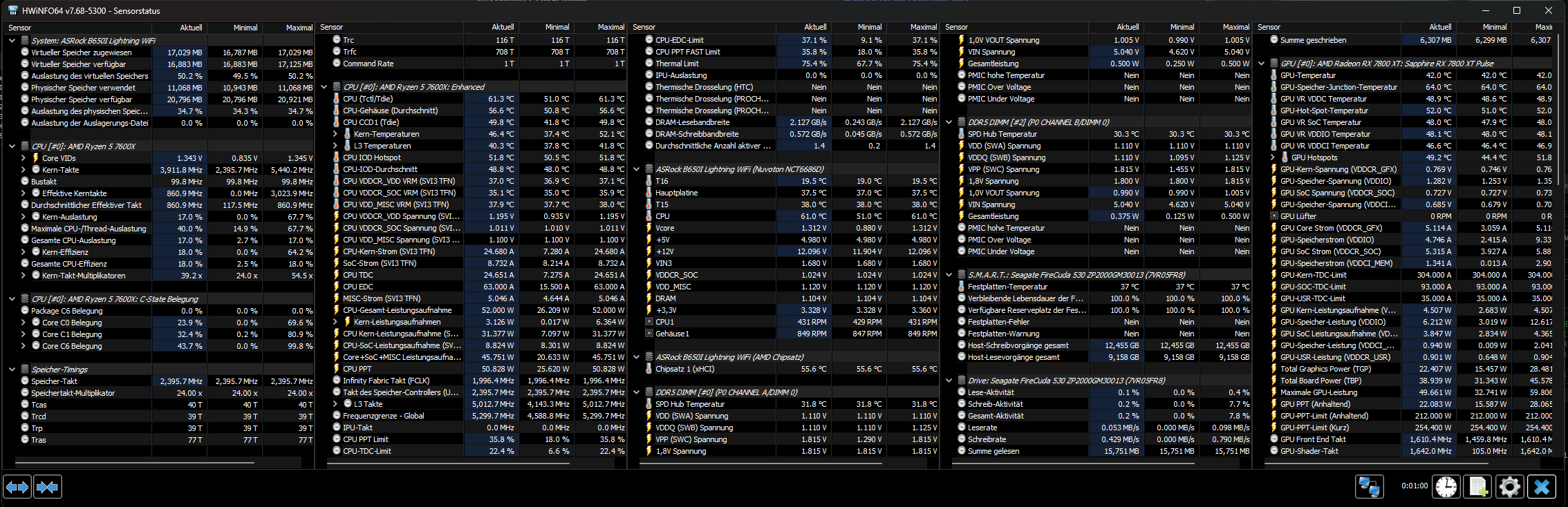This screenshot has height=507, width=1568.
Task: Collapse DDR5 DIMM [#2] group
Action: click(x=949, y=122)
